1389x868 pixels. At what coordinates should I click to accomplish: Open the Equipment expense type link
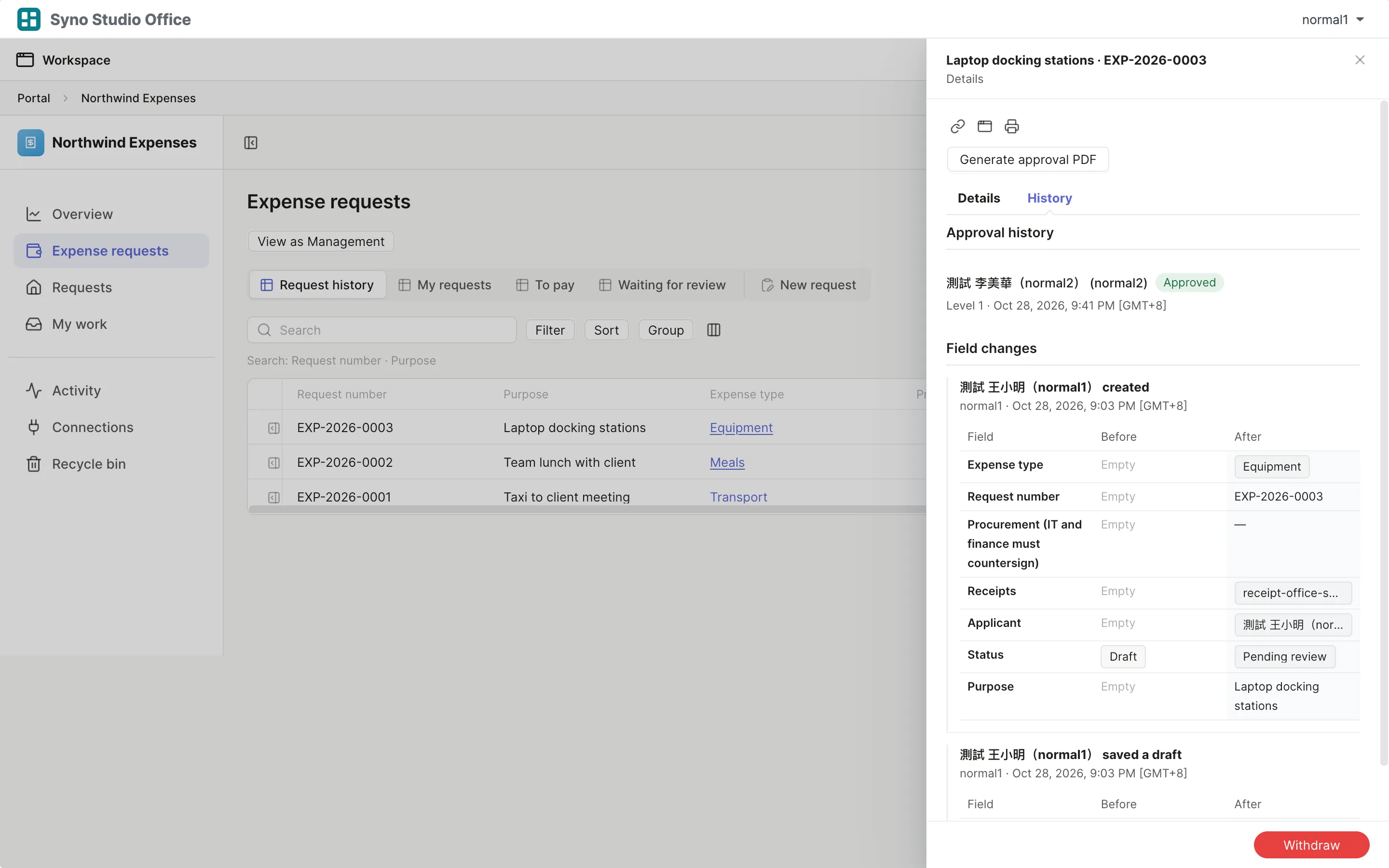tap(741, 428)
